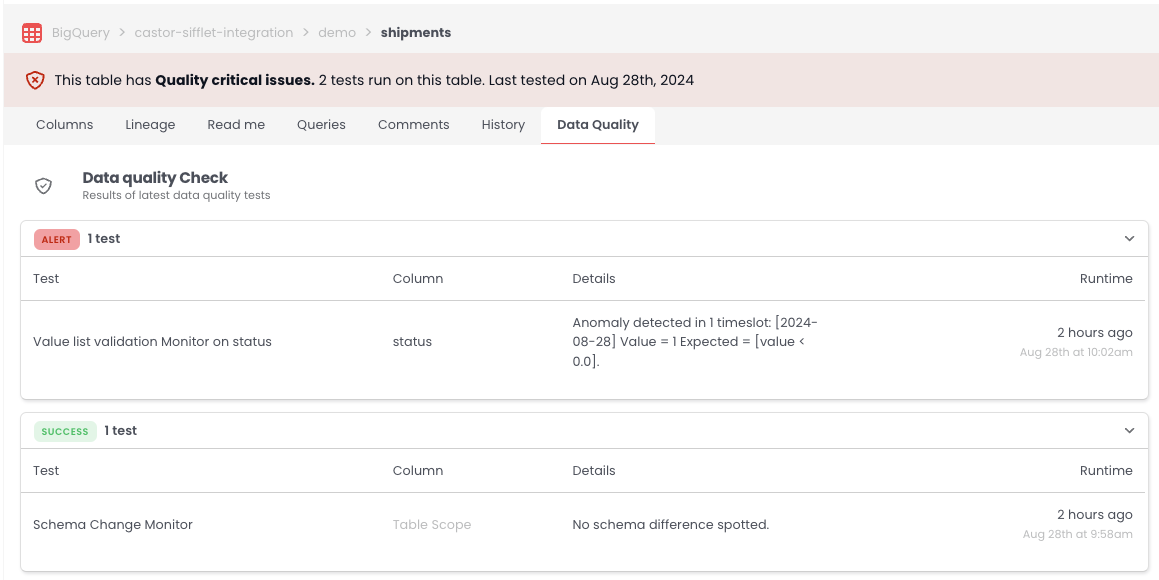Open the History tab
The image size is (1159, 580).
[x=503, y=125]
